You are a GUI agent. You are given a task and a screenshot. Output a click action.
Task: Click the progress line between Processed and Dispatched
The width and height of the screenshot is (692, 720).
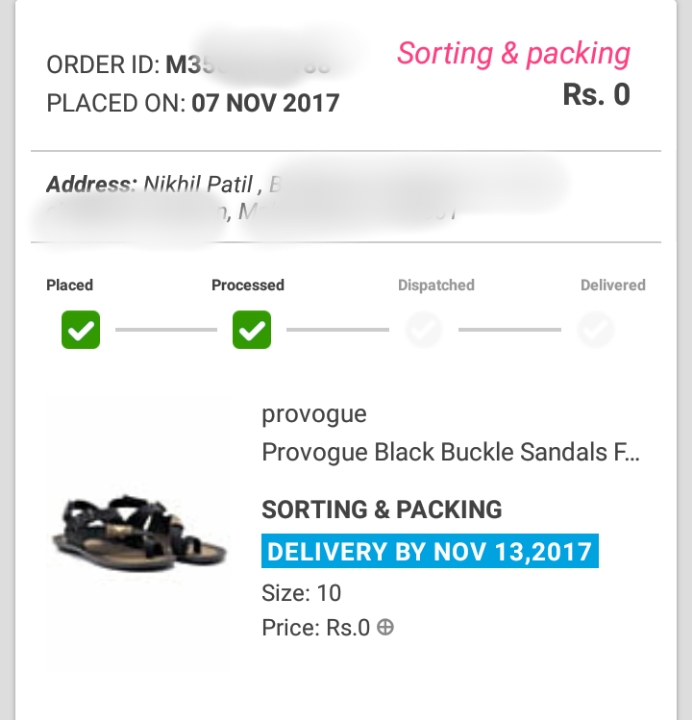[338, 330]
